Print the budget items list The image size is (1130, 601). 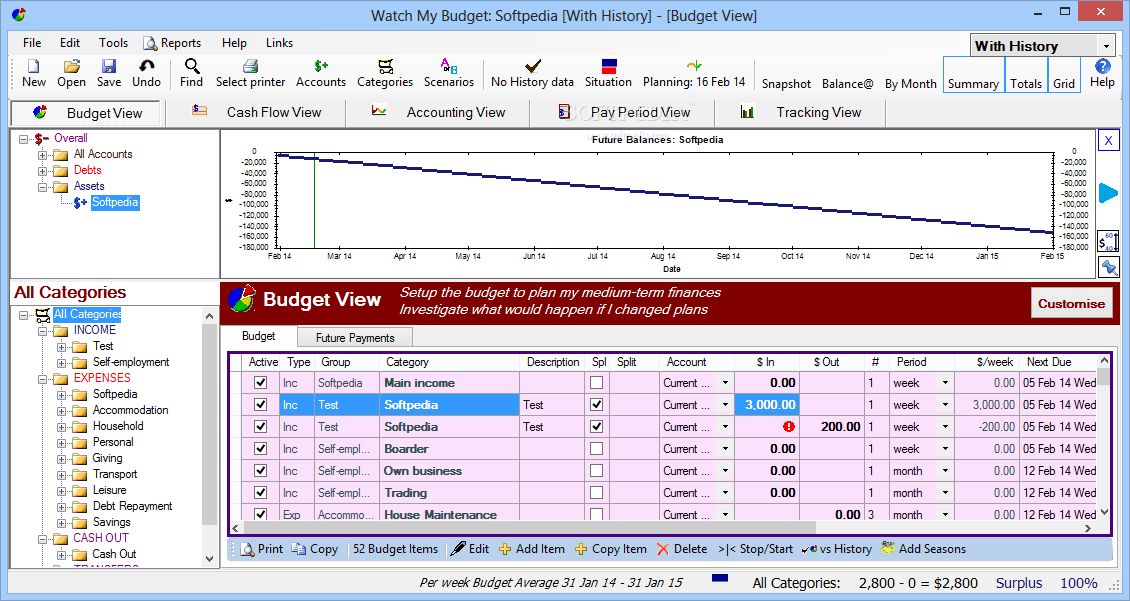tap(262, 549)
